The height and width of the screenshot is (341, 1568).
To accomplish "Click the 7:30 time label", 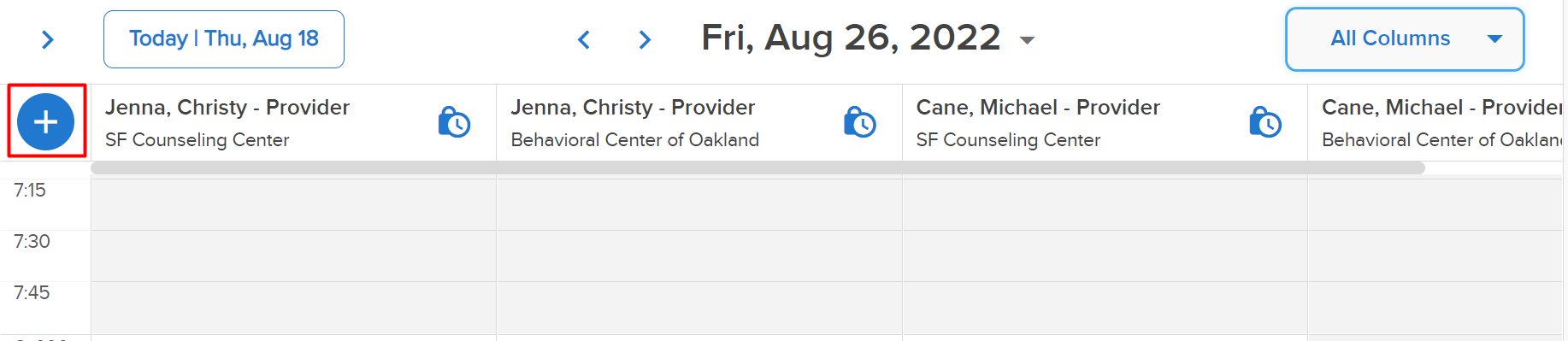I will pyautogui.click(x=32, y=242).
